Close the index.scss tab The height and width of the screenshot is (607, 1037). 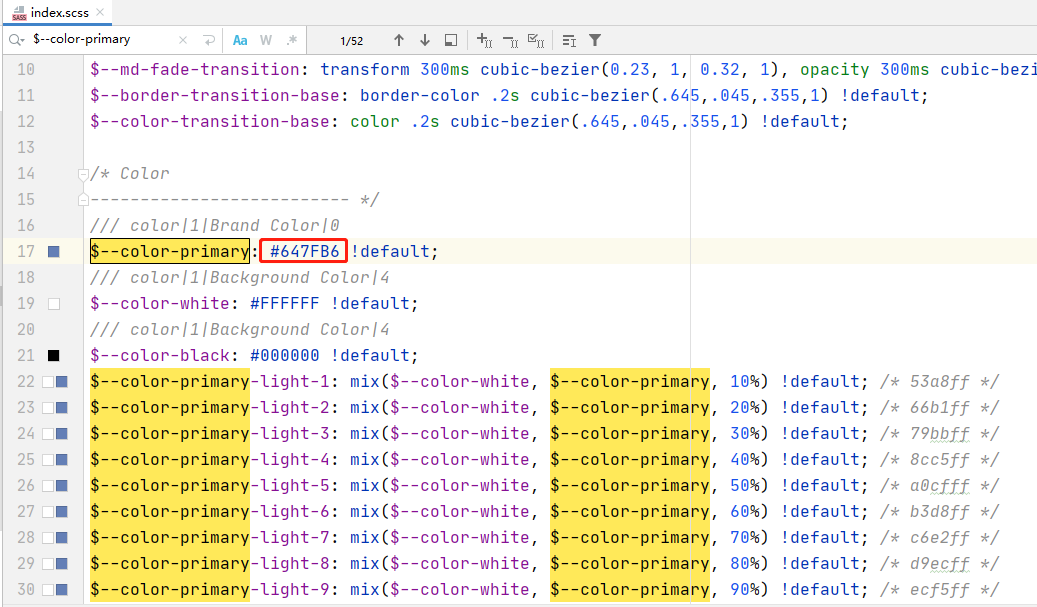(101, 13)
